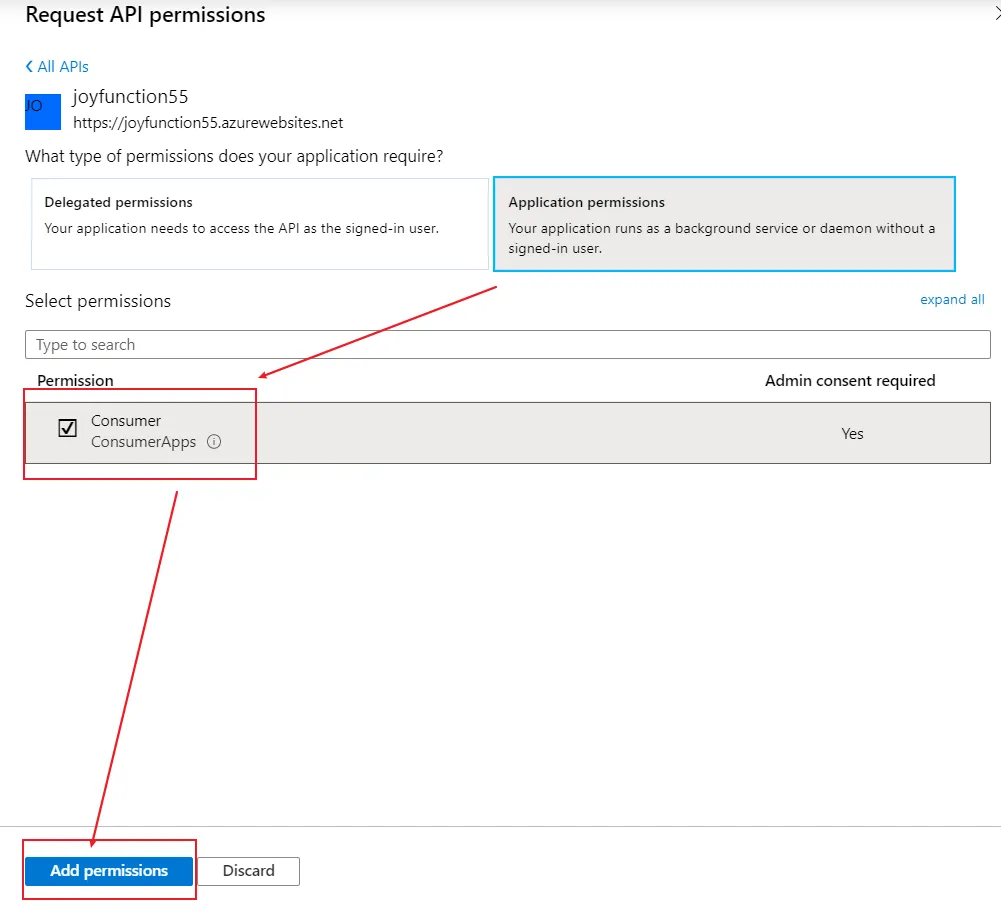This screenshot has width=1001, height=913.
Task: Click the Permission column header
Action: click(75, 381)
